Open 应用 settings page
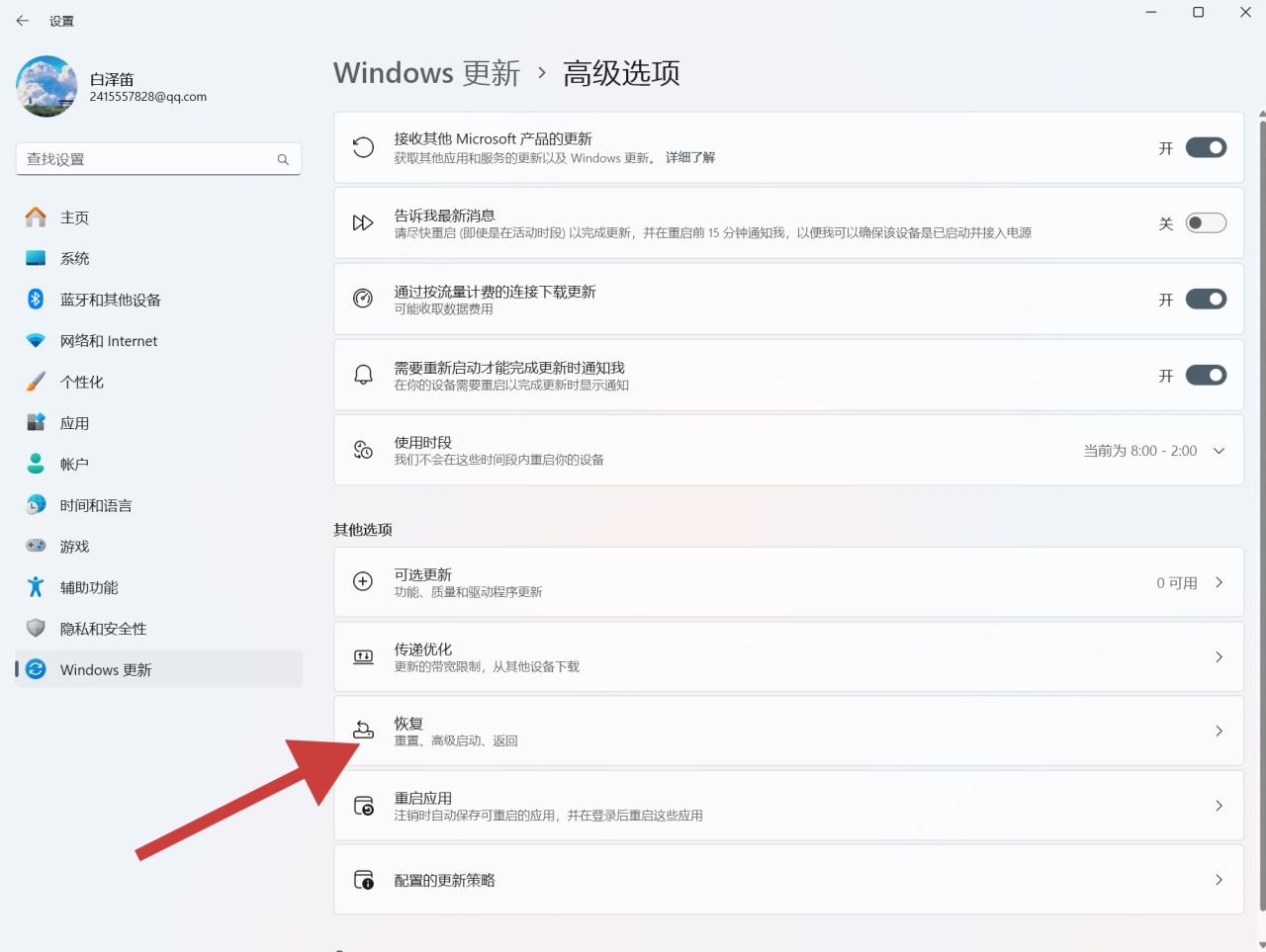This screenshot has height=952, width=1266. [x=158, y=423]
